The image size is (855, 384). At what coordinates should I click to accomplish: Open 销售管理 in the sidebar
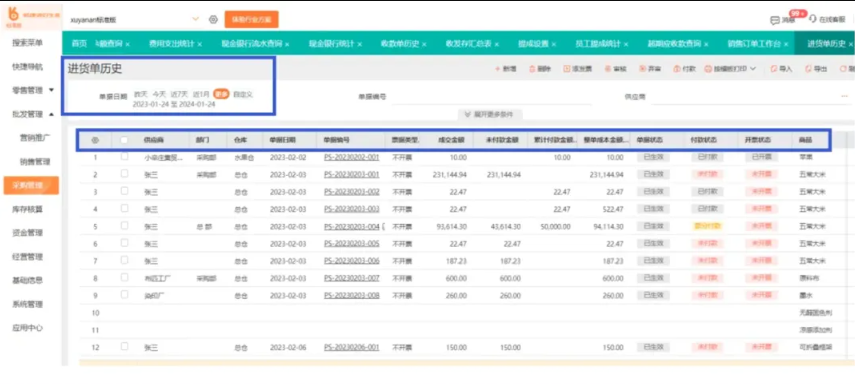pos(35,161)
